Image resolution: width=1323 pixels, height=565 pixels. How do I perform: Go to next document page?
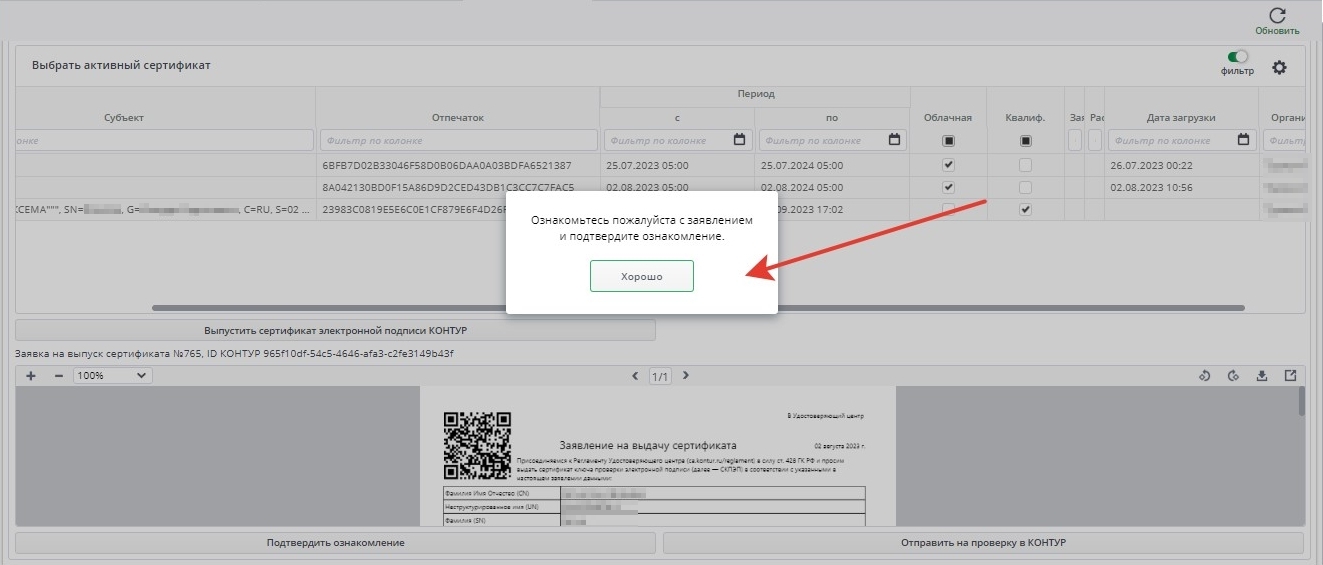click(685, 376)
